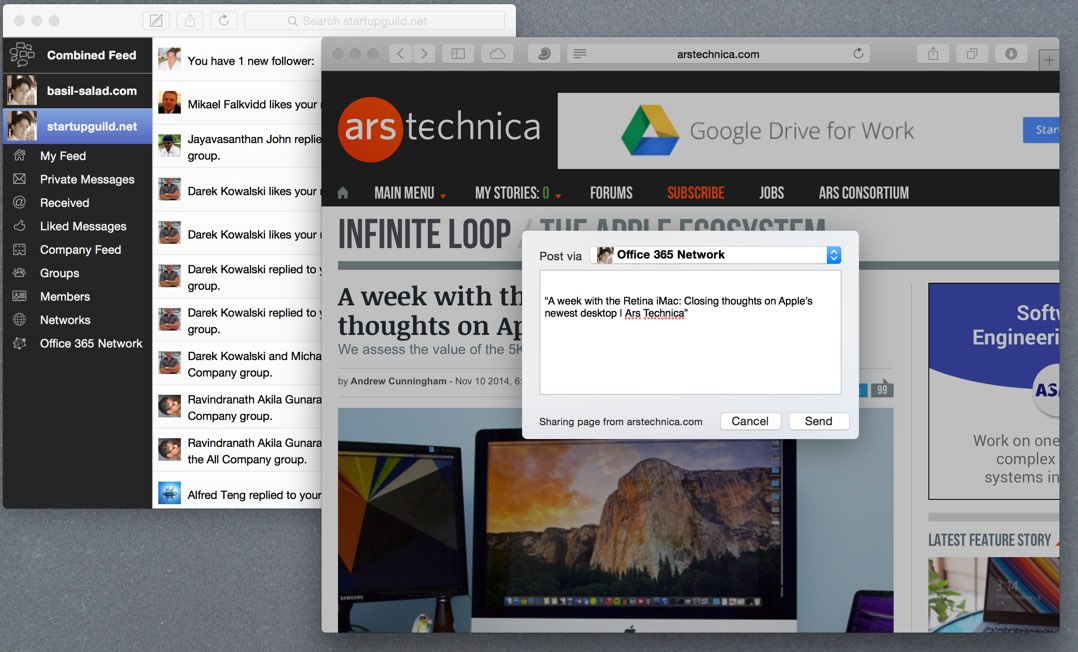Reload the arstechnica.com page

tap(858, 54)
